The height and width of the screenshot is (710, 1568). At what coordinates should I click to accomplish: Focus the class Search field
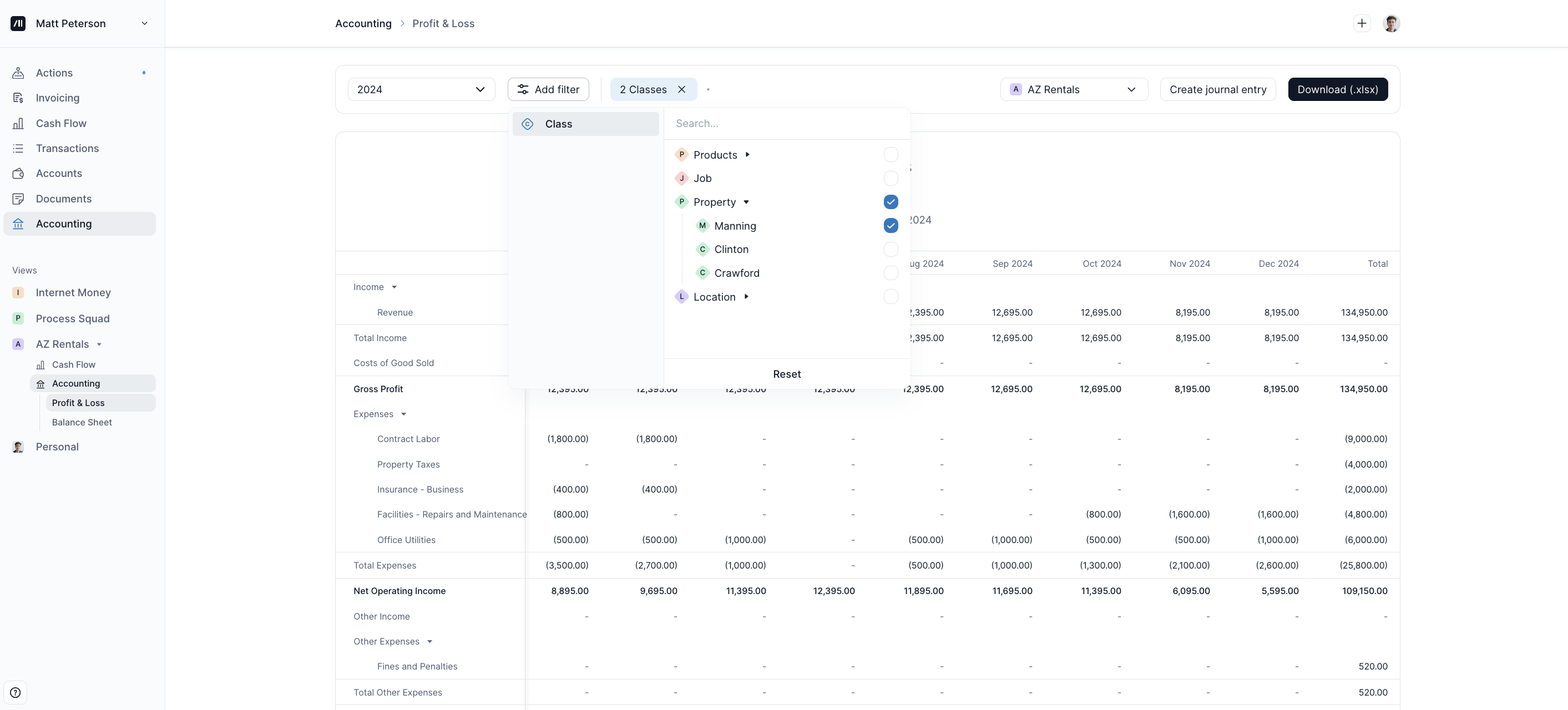tap(785, 124)
